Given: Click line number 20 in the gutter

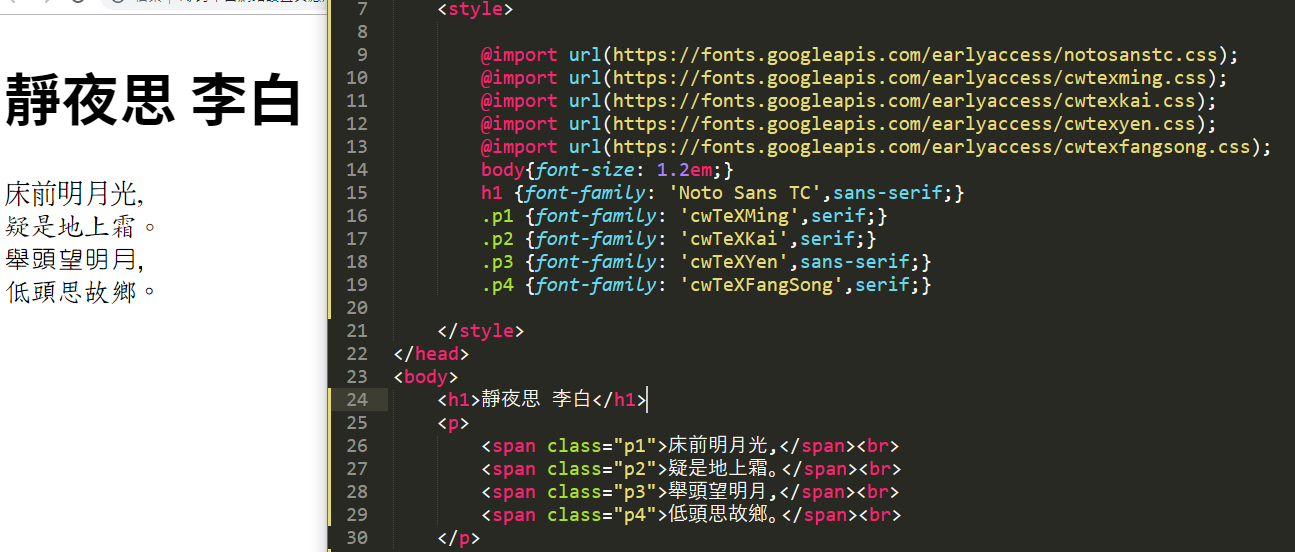Looking at the screenshot, I should (357, 308).
